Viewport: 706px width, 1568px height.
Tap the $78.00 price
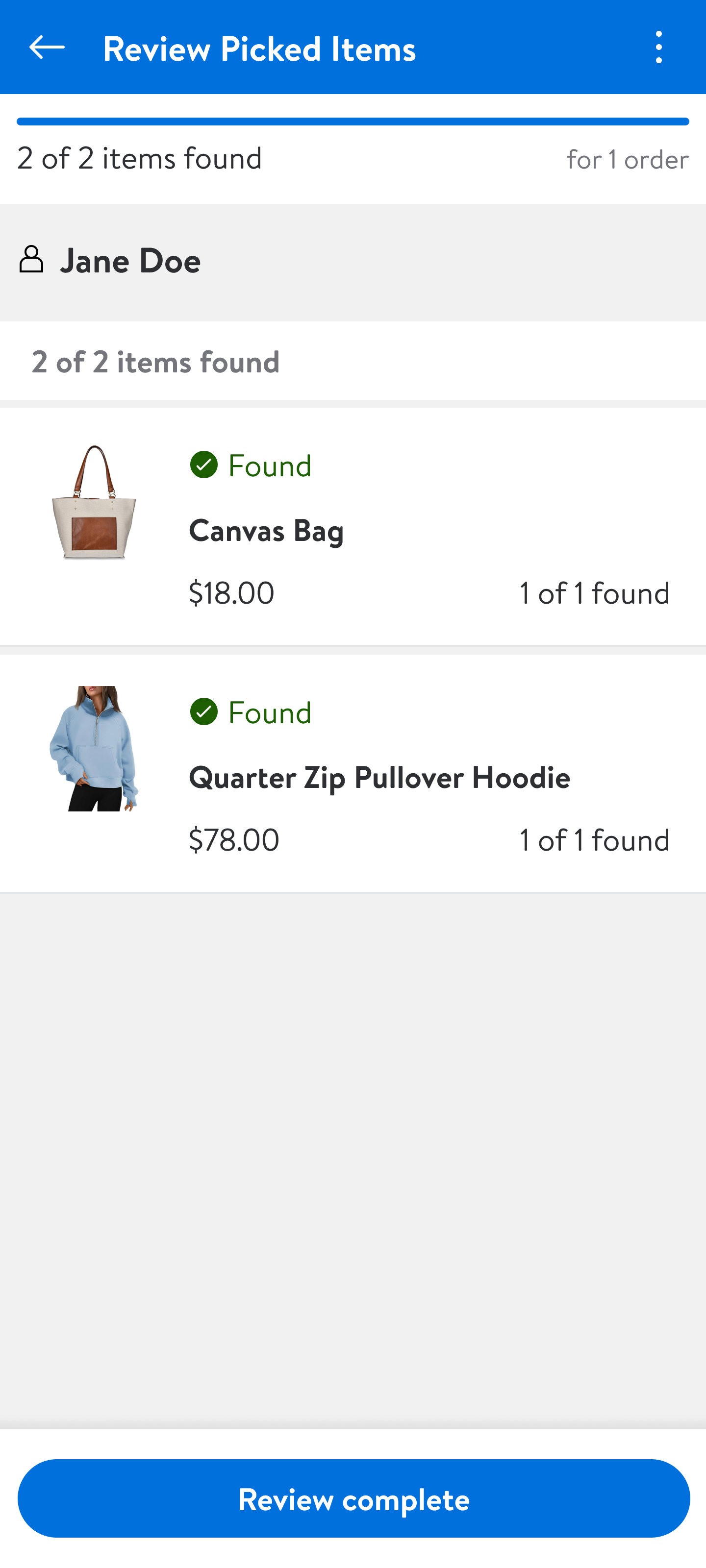coord(234,839)
